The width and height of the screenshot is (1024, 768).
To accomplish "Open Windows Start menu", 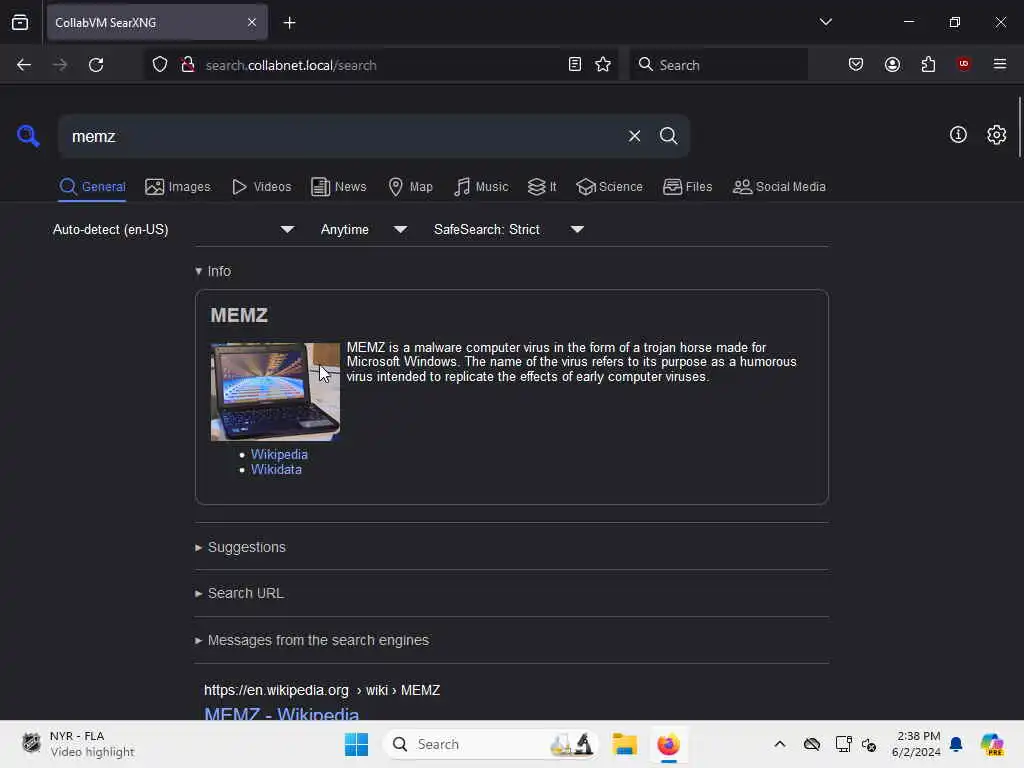I will [357, 744].
